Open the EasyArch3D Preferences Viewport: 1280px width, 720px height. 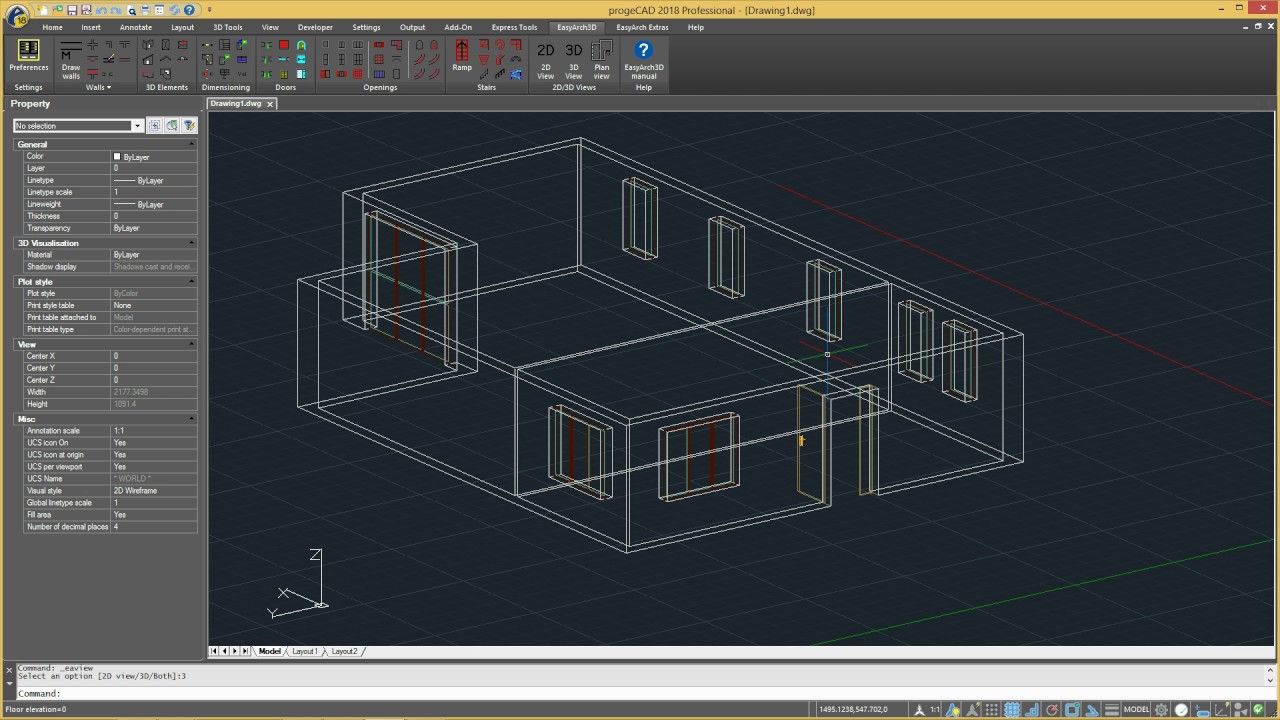coord(28,54)
